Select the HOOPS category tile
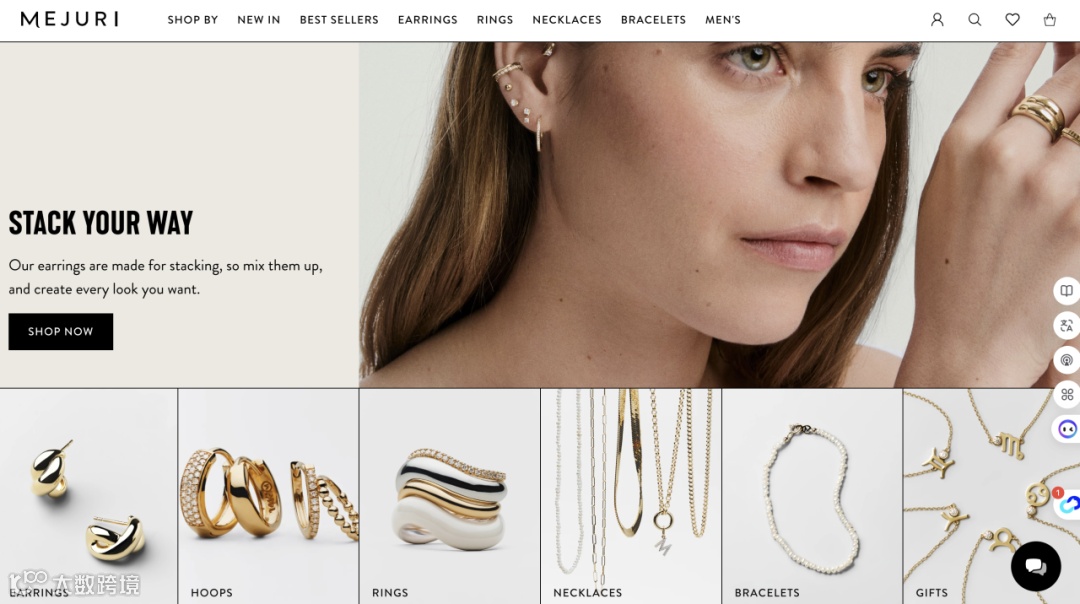The height and width of the screenshot is (604, 1080). [268, 496]
